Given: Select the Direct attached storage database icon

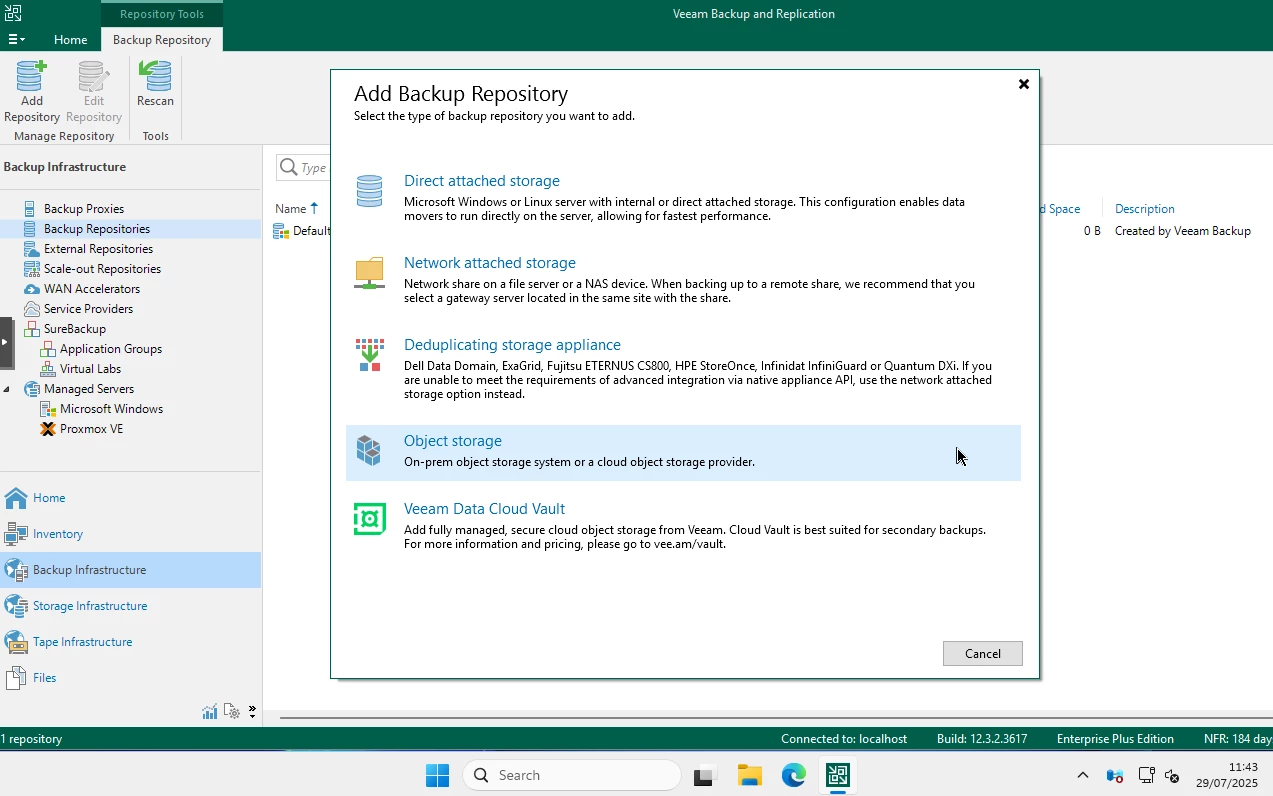Looking at the screenshot, I should click(x=370, y=191).
